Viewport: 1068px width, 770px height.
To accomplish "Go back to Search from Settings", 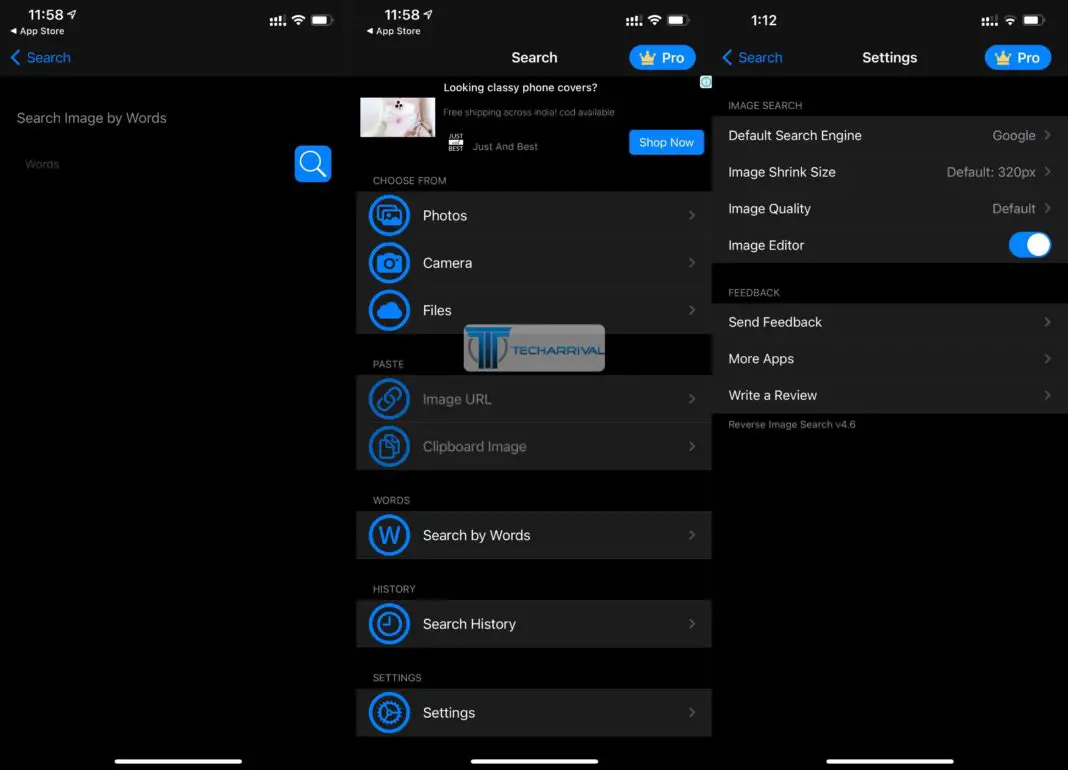I will (752, 58).
